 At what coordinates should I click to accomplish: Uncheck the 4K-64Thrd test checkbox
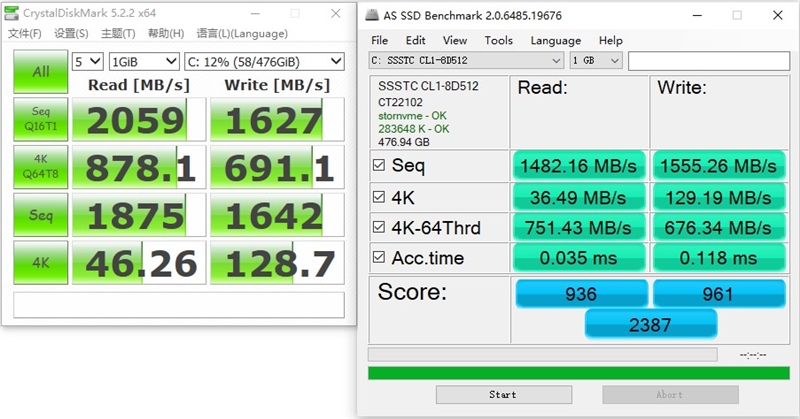click(379, 227)
